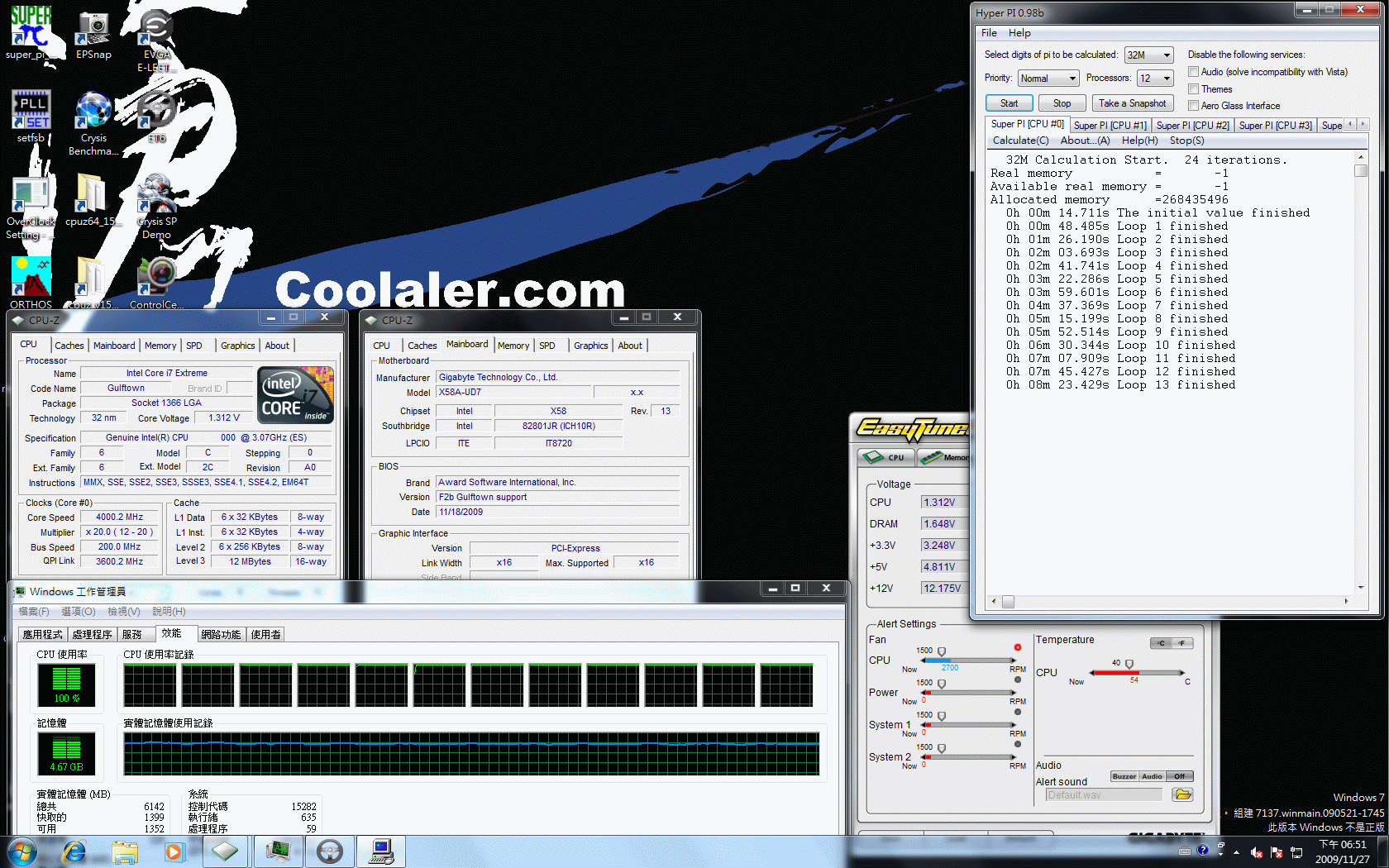The height and width of the screenshot is (868, 1389).
Task: Open the ControlCenter desktop icon
Action: coord(156,284)
